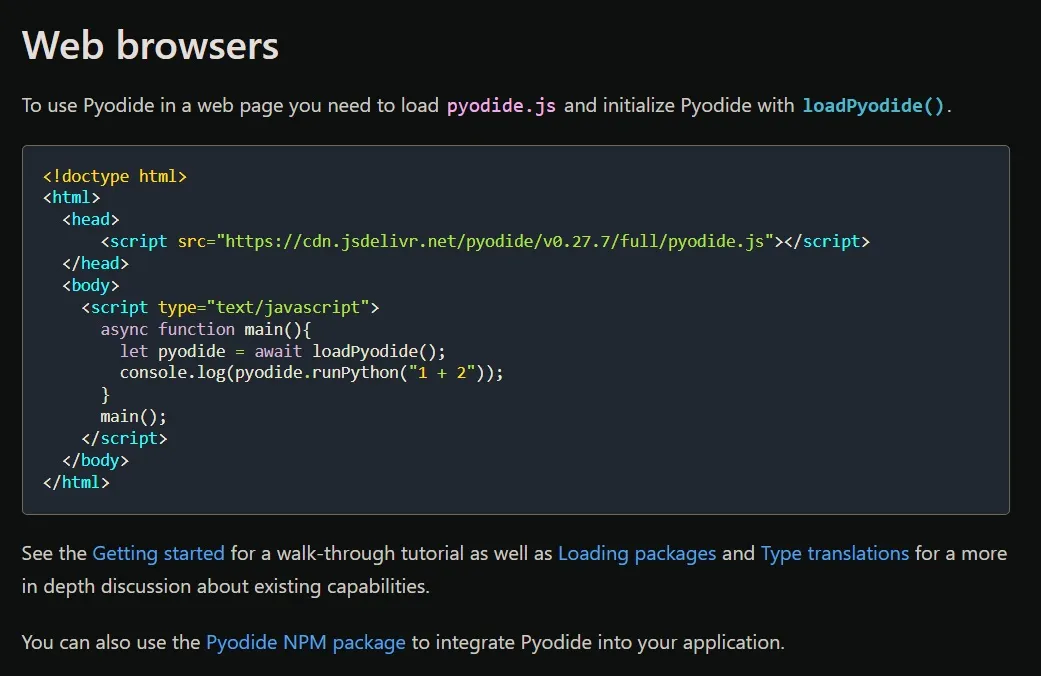Click the opening <head> tag line
This screenshot has height=676, width=1041.
pyautogui.click(x=91, y=219)
